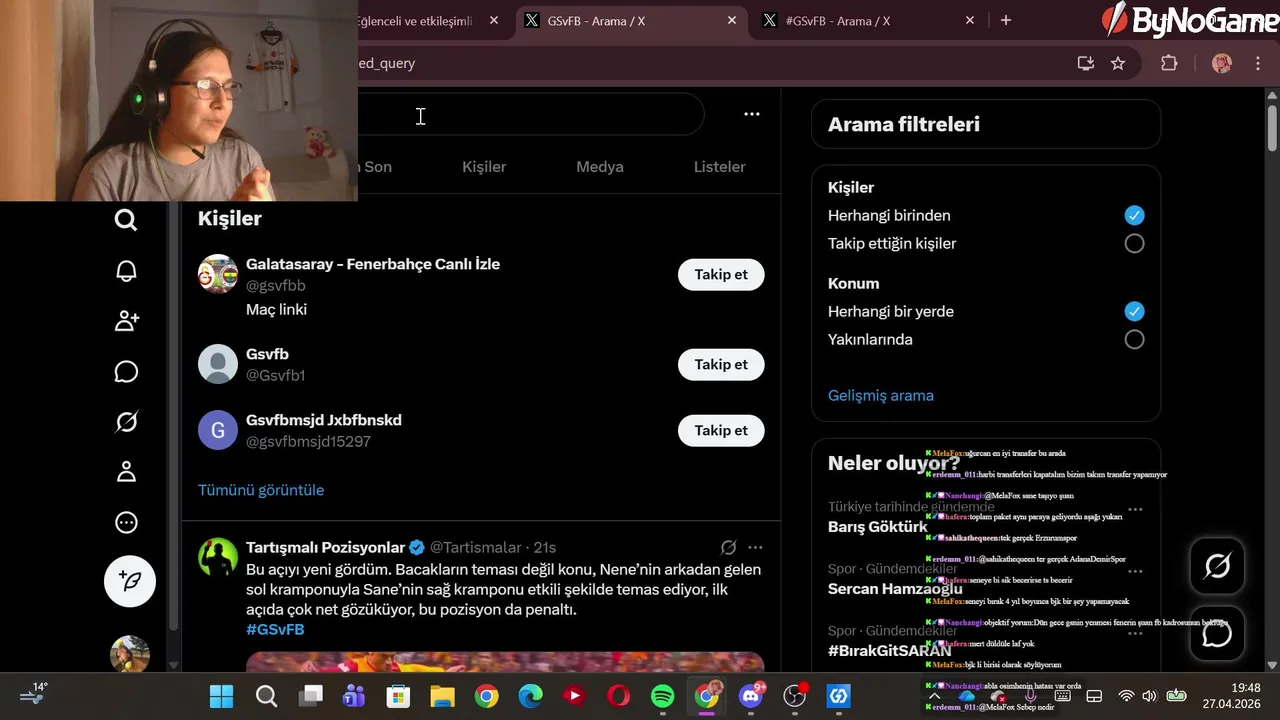
Task: Switch to the Medya tab
Action: 600,167
